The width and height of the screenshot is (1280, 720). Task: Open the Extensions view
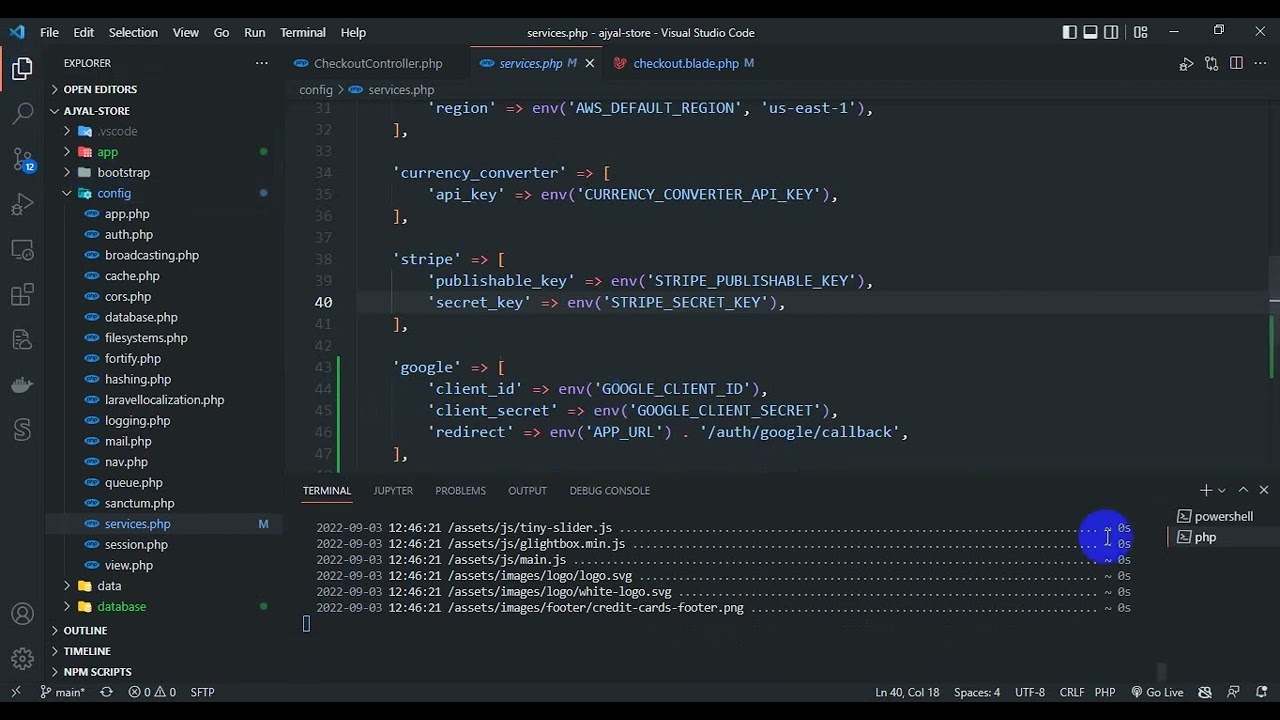(x=22, y=295)
